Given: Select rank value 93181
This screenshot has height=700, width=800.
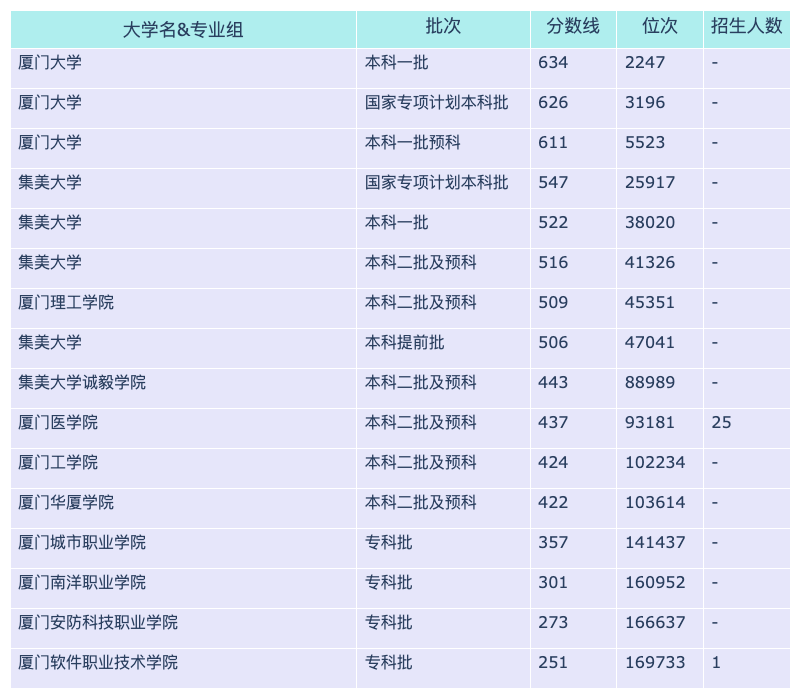Looking at the screenshot, I should [x=650, y=422].
